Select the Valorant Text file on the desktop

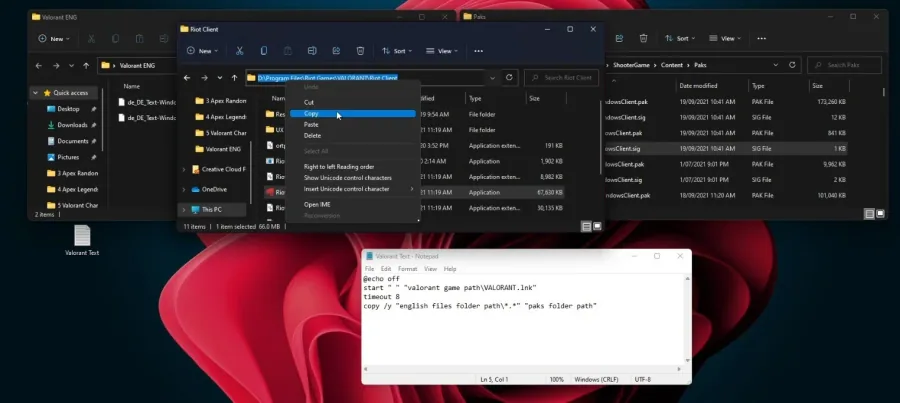tap(82, 240)
